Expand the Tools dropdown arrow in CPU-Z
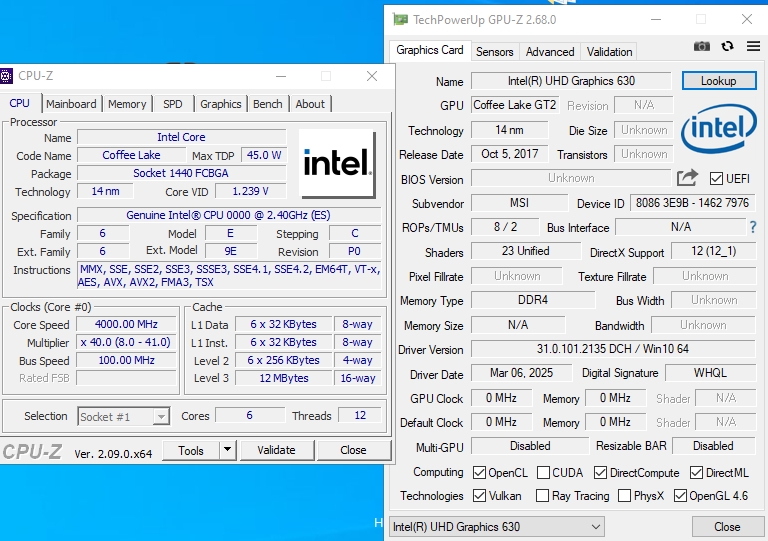The image size is (768, 541). 227,449
